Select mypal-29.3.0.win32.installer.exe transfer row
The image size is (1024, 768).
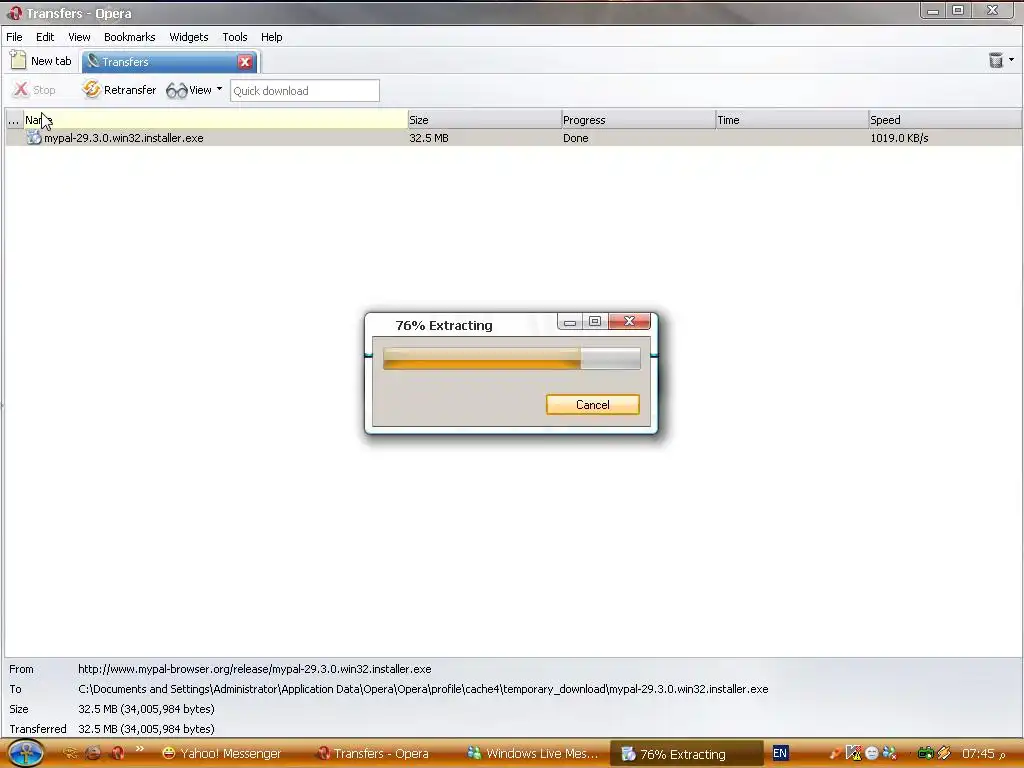click(513, 138)
